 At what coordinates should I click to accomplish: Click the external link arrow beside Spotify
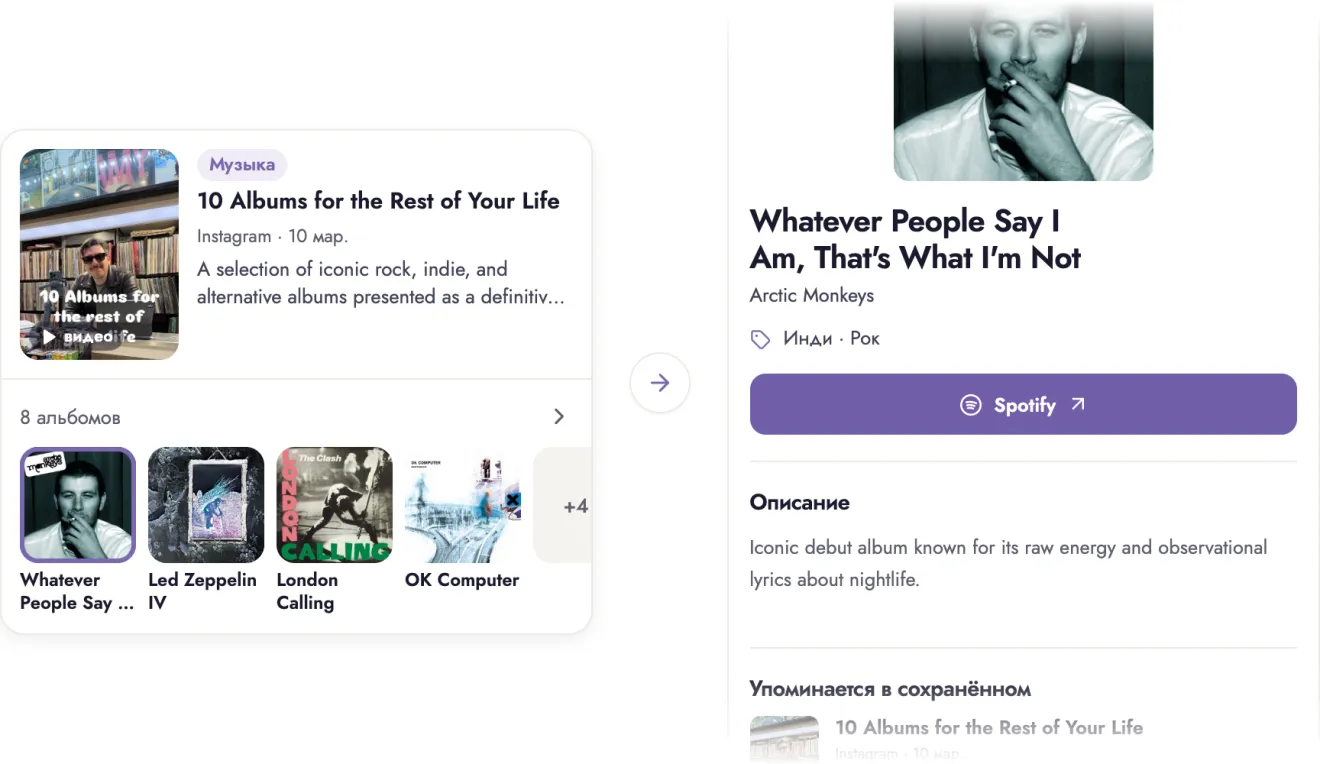coord(1077,404)
